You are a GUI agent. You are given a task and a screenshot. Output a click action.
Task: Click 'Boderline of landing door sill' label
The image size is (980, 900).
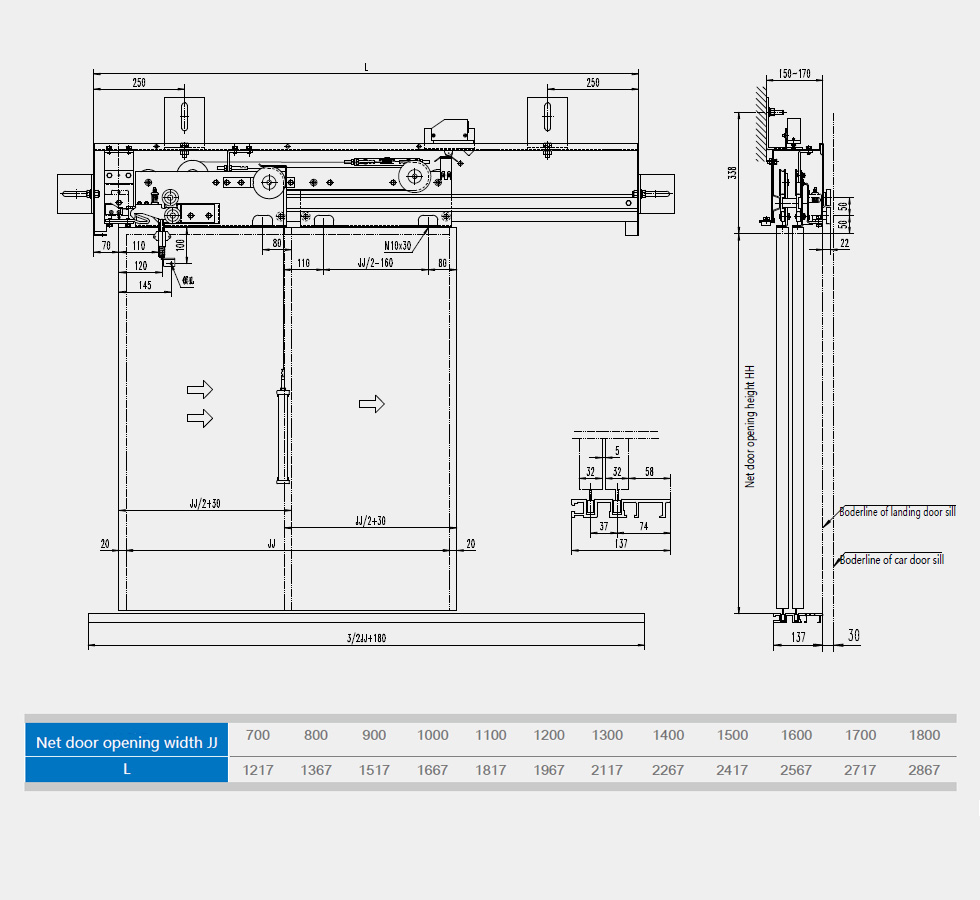click(x=897, y=512)
